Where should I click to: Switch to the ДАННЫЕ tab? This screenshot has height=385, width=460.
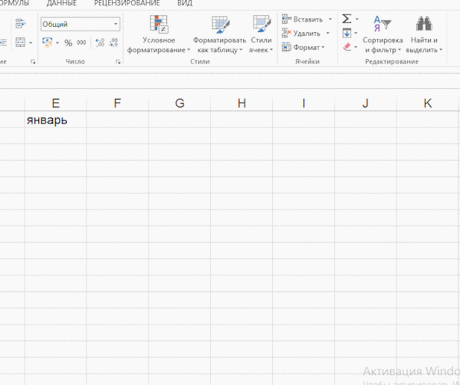61,3
